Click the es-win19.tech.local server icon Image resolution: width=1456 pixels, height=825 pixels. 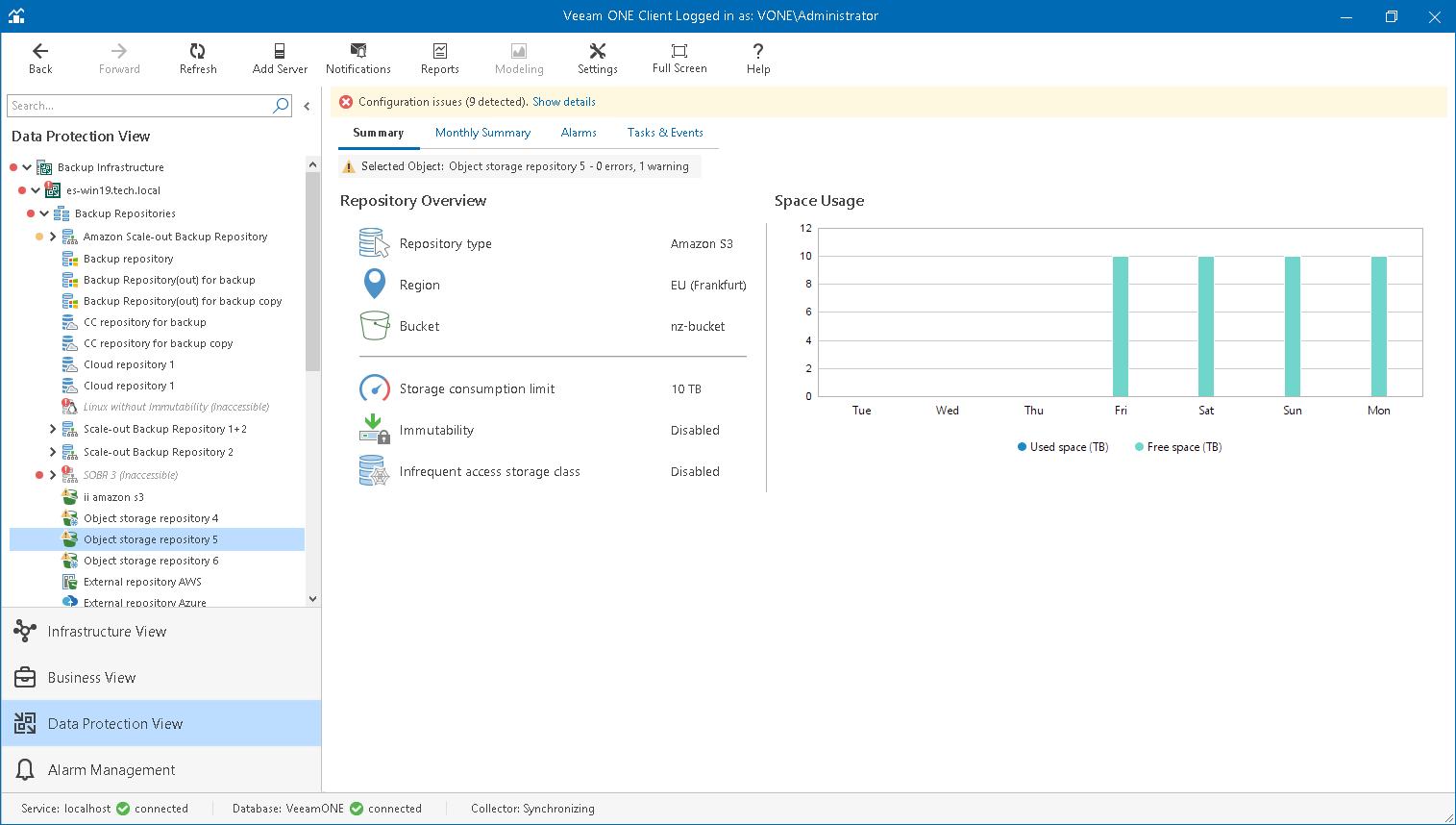click(x=53, y=190)
